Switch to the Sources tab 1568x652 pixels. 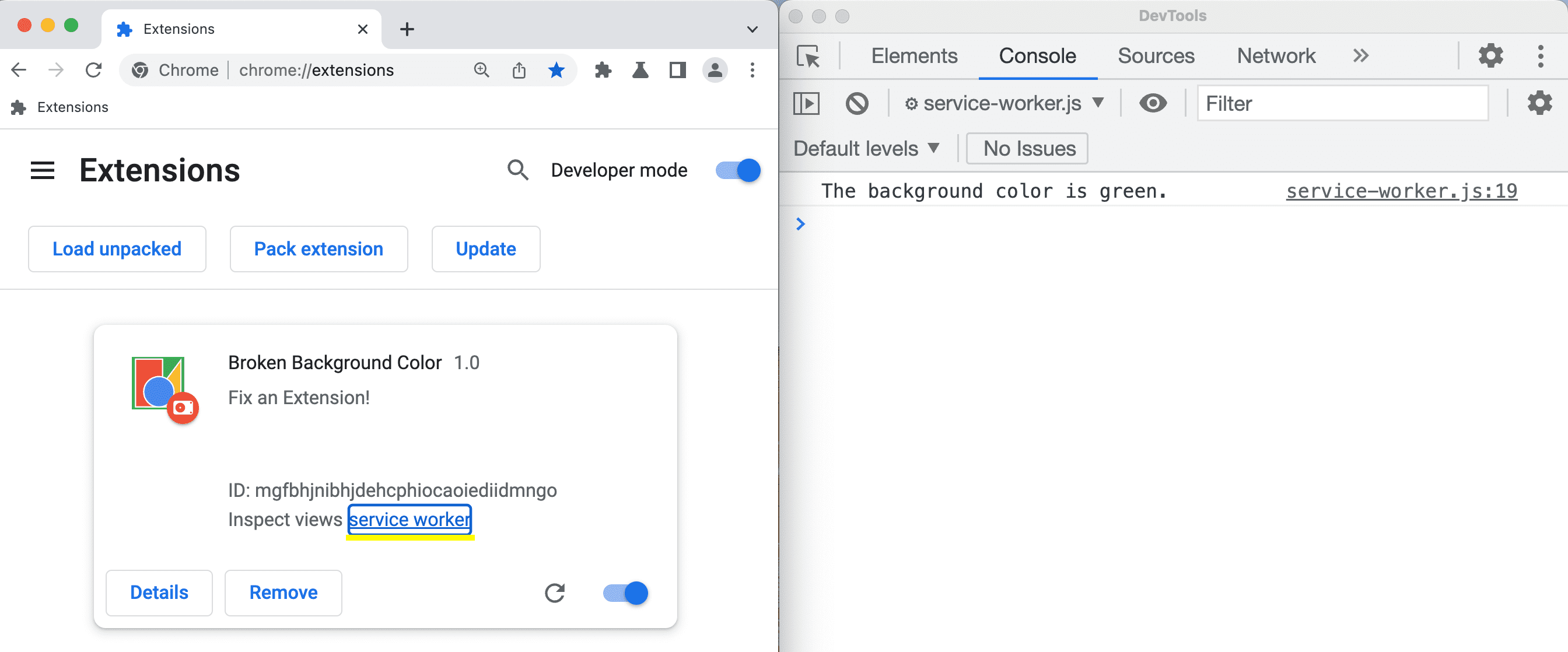tap(1155, 55)
